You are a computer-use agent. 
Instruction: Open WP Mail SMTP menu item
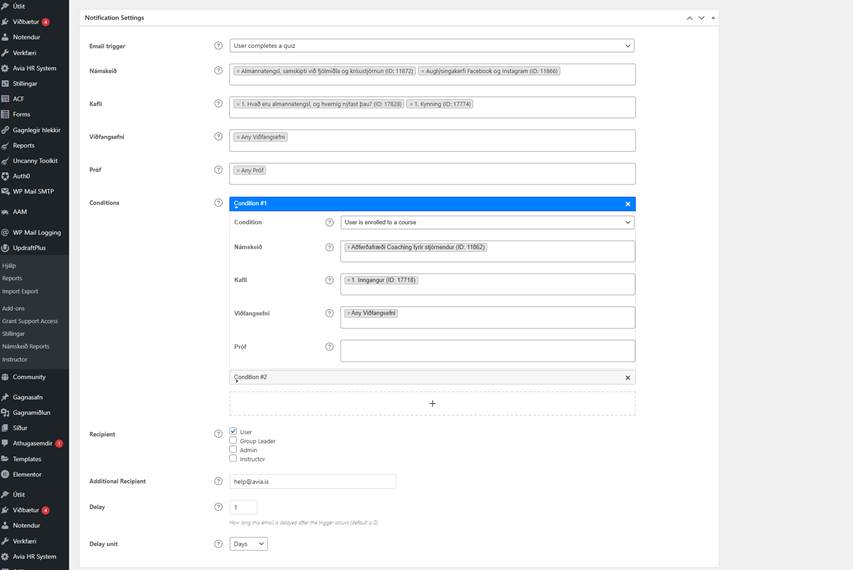[x=33, y=191]
